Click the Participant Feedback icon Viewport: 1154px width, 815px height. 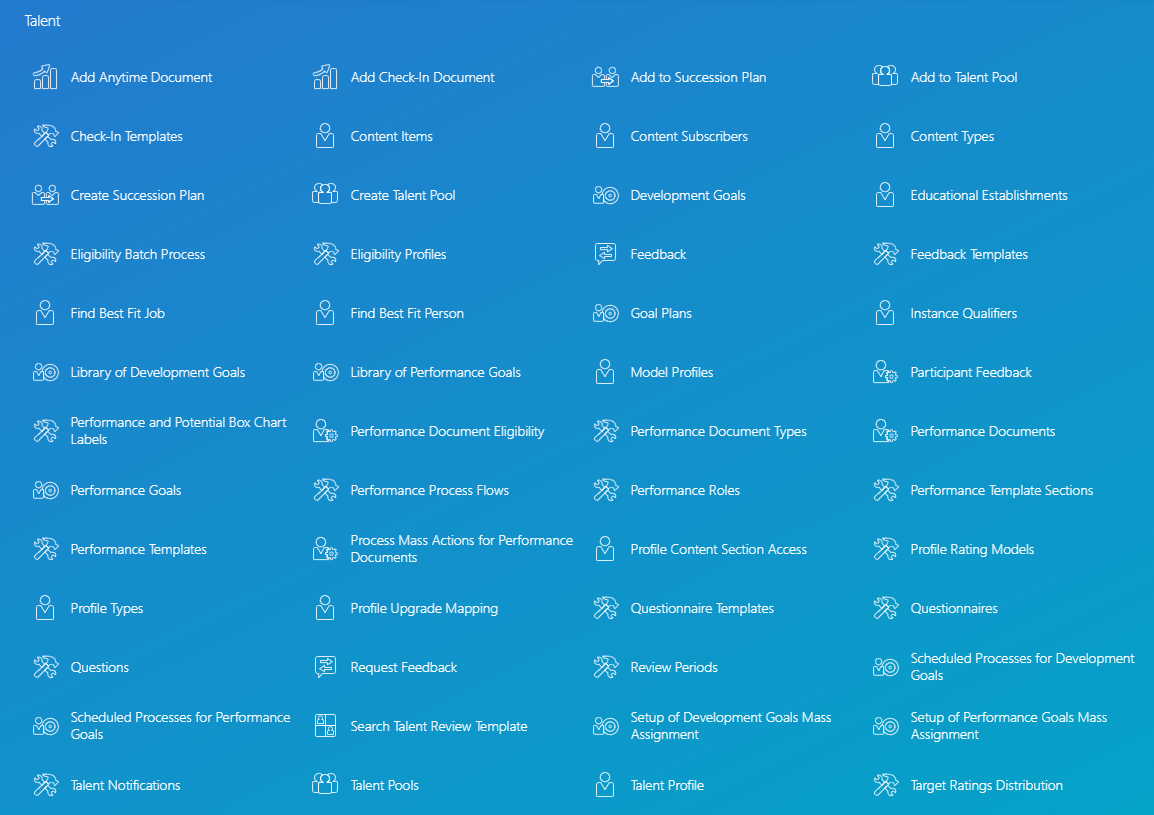tap(885, 372)
